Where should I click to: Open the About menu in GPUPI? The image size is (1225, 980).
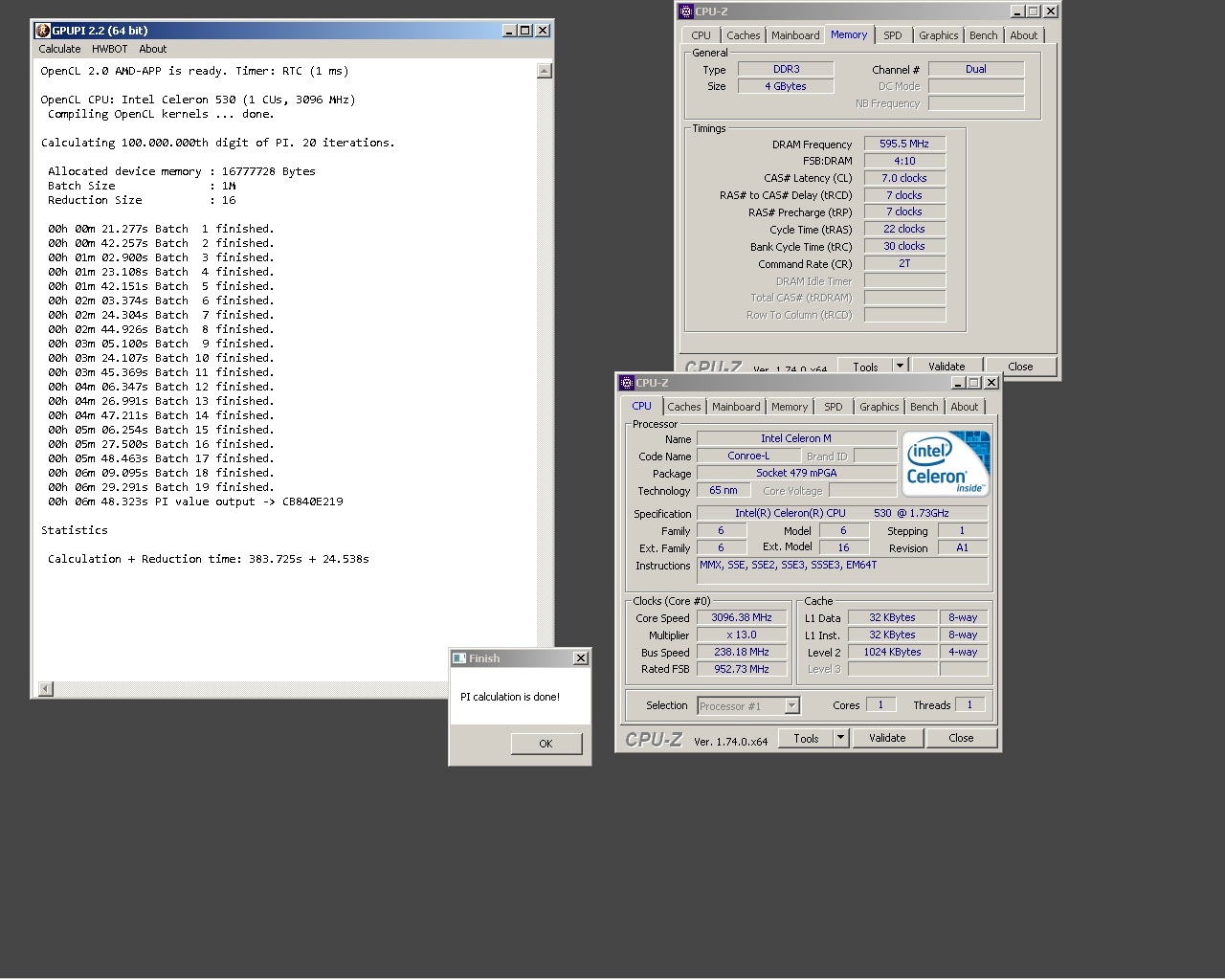pos(153,49)
